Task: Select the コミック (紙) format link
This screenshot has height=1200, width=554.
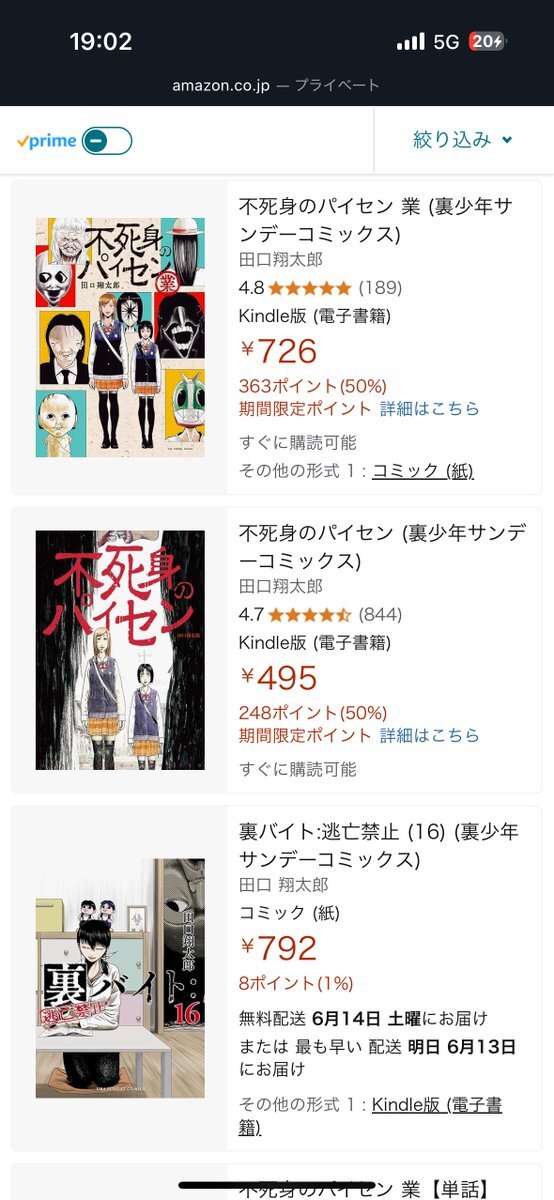Action: point(423,470)
